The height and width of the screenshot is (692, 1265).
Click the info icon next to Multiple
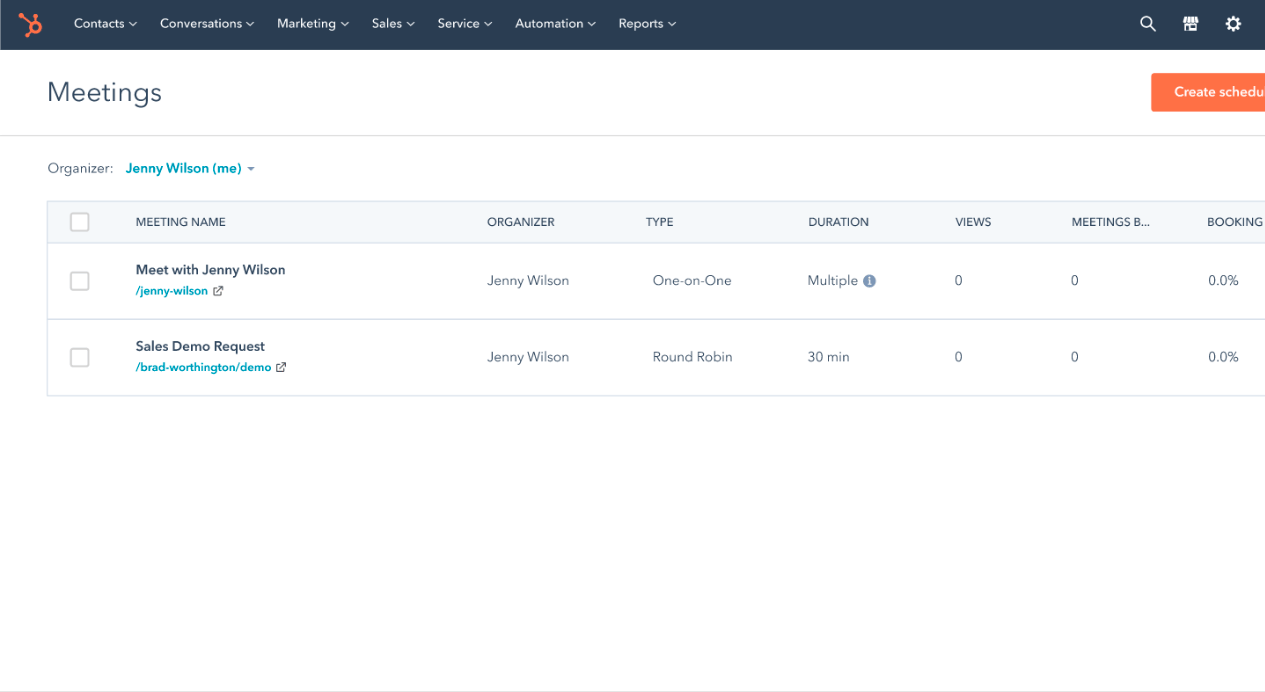point(869,281)
